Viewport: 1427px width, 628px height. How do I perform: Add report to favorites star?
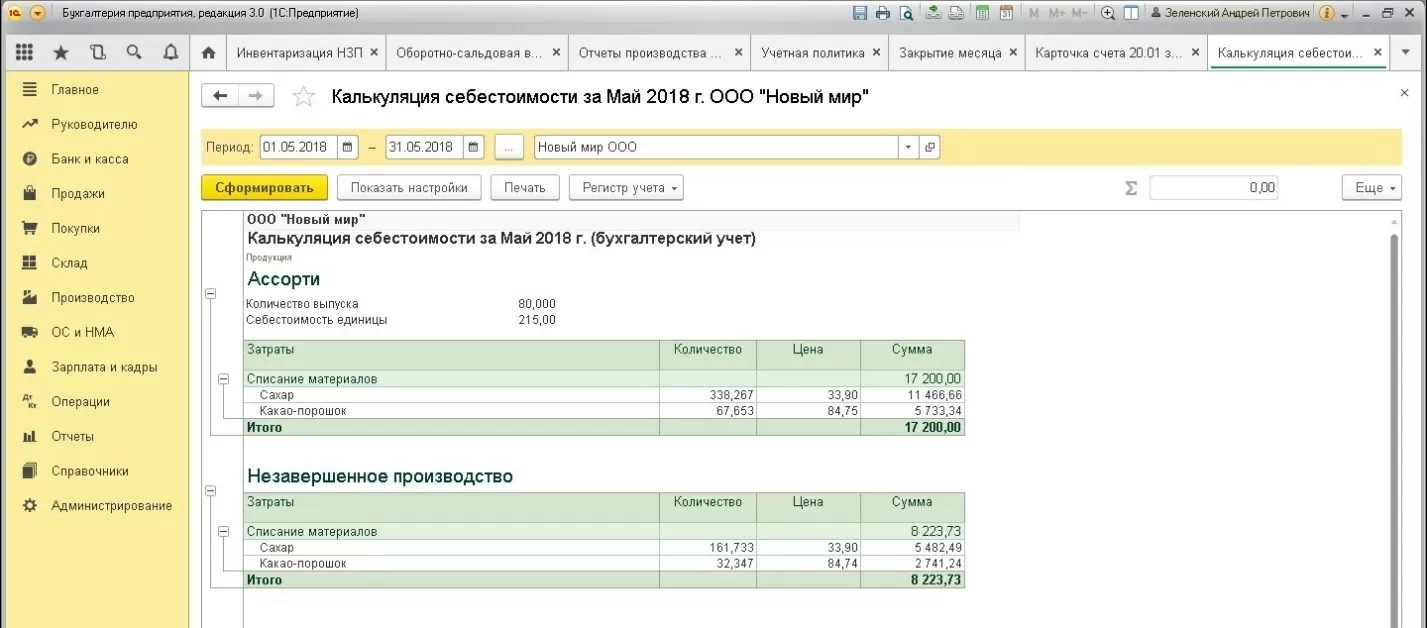pos(303,97)
